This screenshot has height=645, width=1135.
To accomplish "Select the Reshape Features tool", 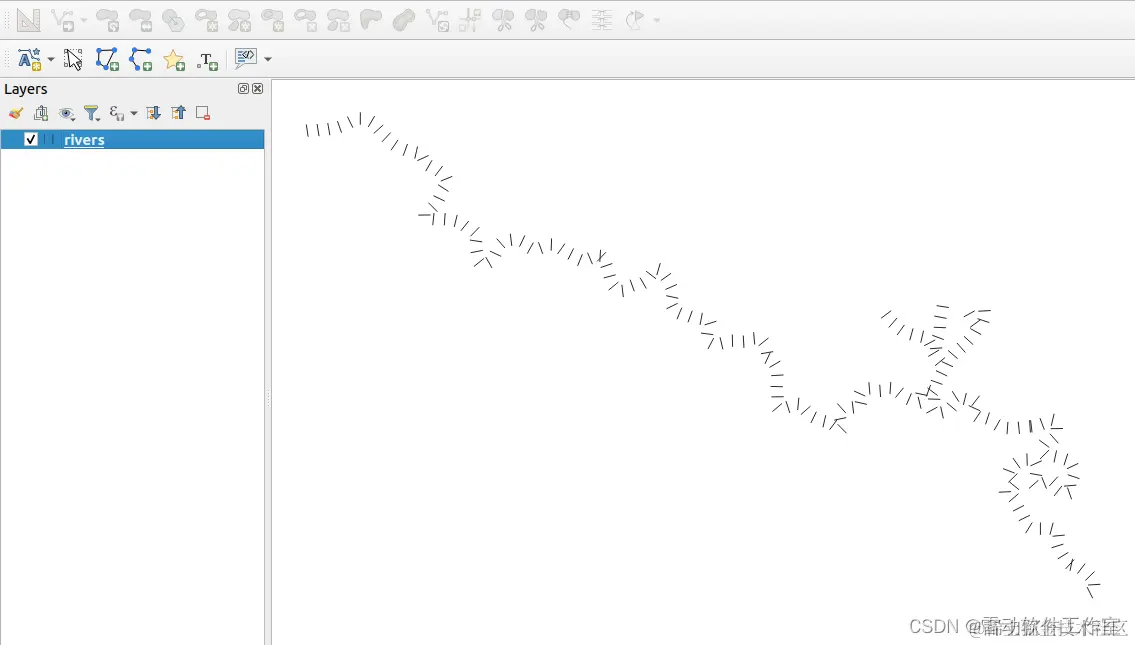I will point(371,20).
